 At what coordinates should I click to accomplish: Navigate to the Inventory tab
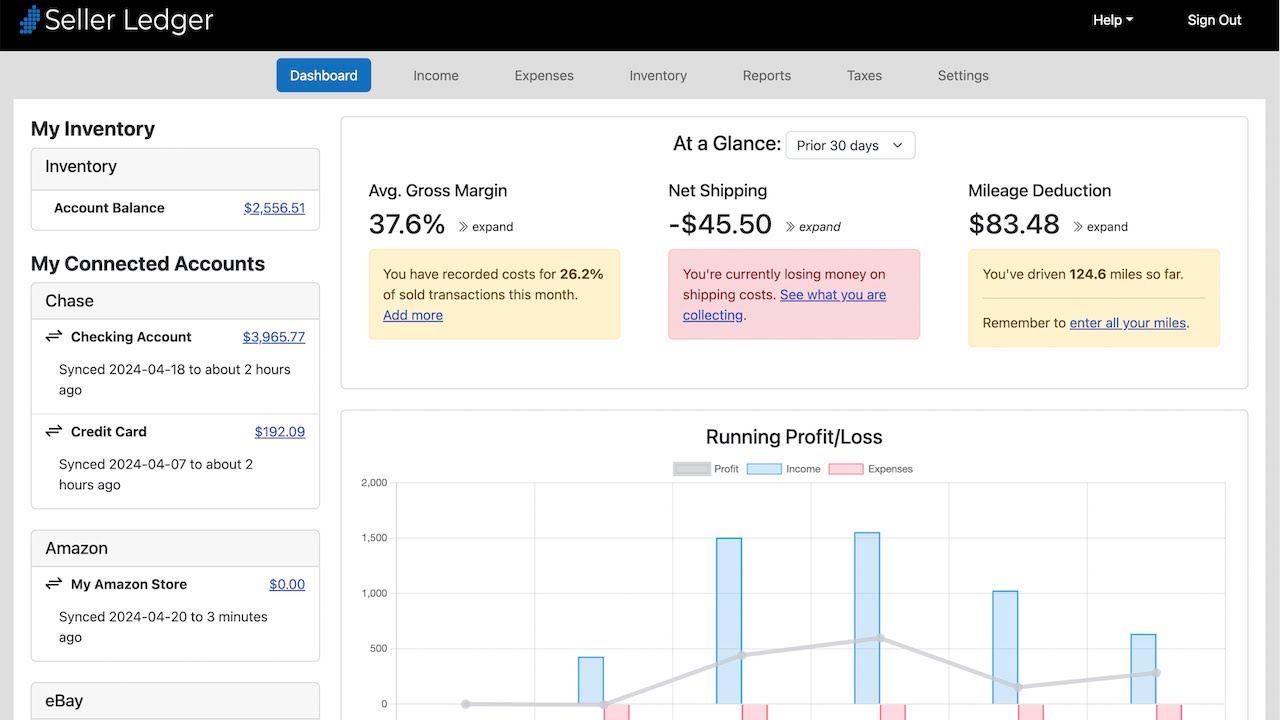[x=658, y=75]
